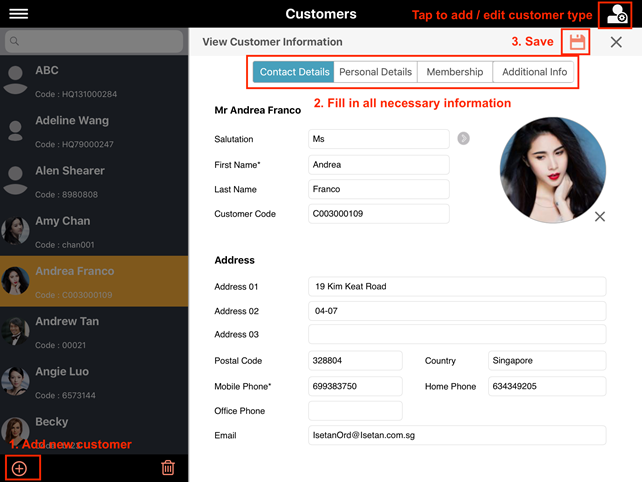The width and height of the screenshot is (642, 482).
Task: Click the 'Mr Andrea Franco' heading
Action: click(258, 110)
